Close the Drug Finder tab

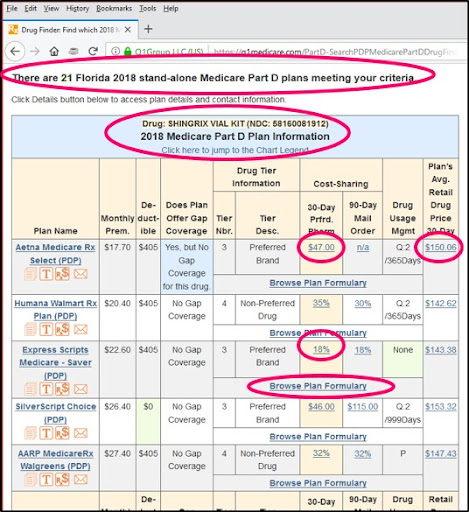coord(128,30)
